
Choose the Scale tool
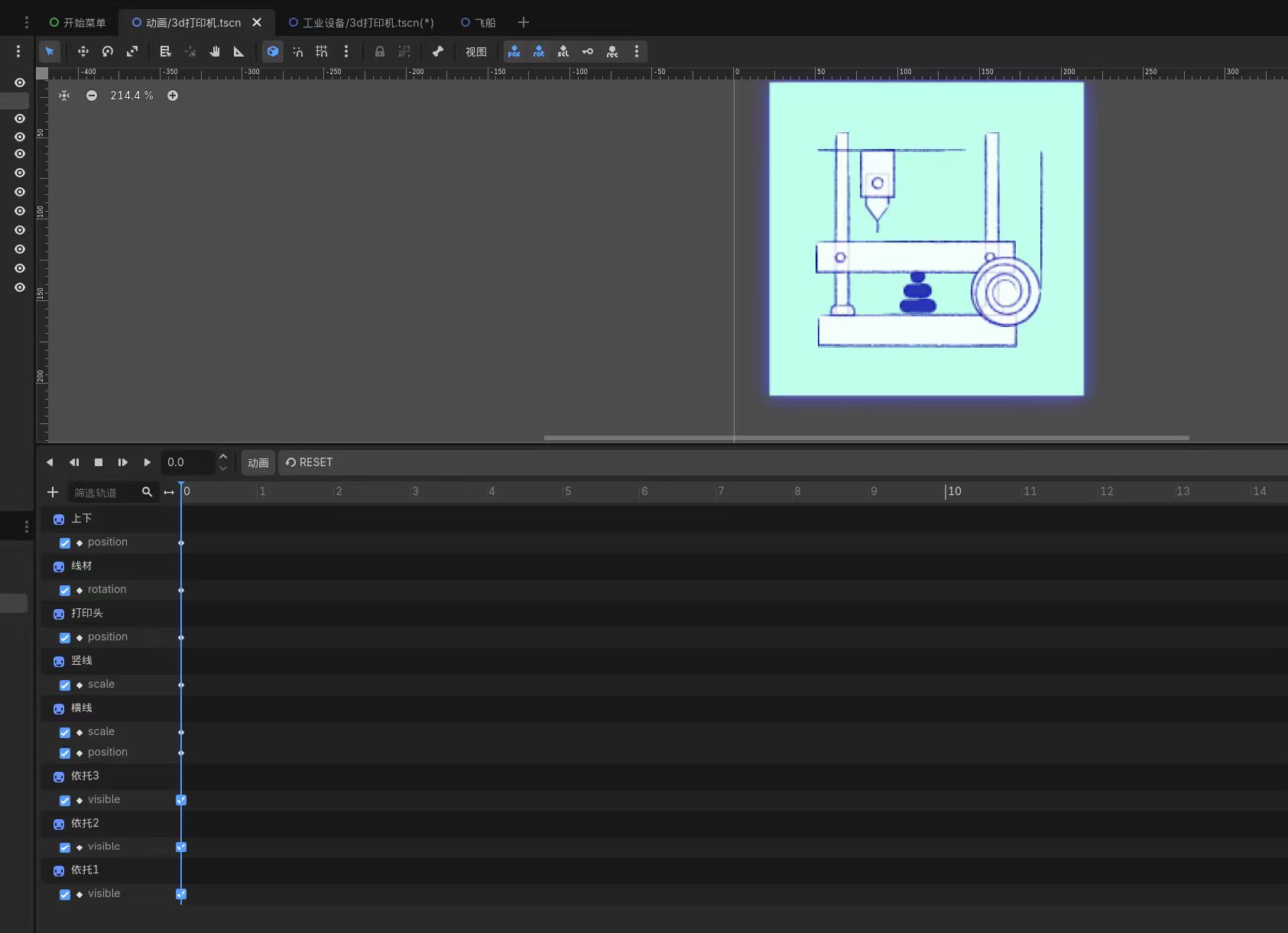click(x=131, y=51)
